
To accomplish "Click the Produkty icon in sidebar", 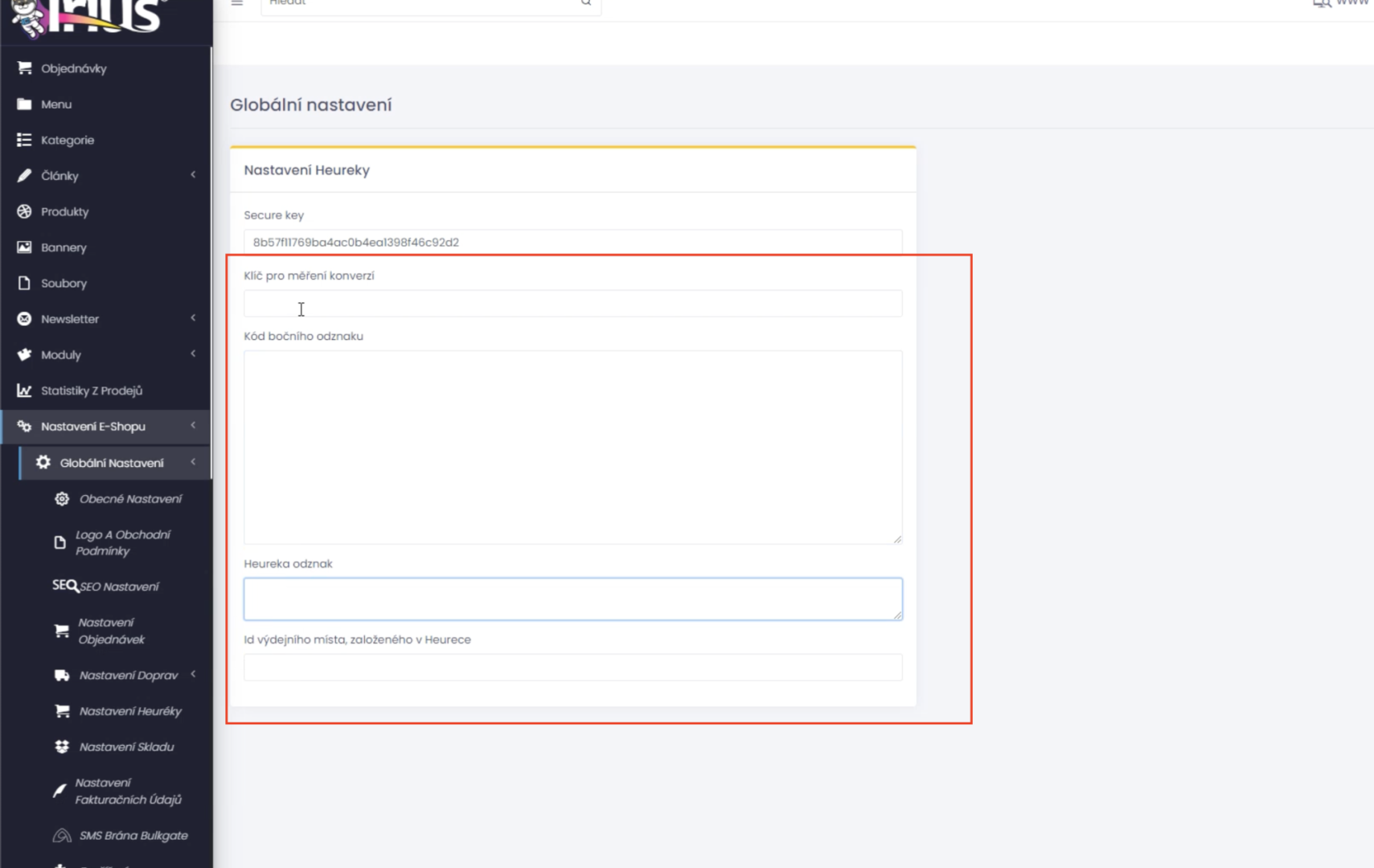I will click(x=24, y=211).
